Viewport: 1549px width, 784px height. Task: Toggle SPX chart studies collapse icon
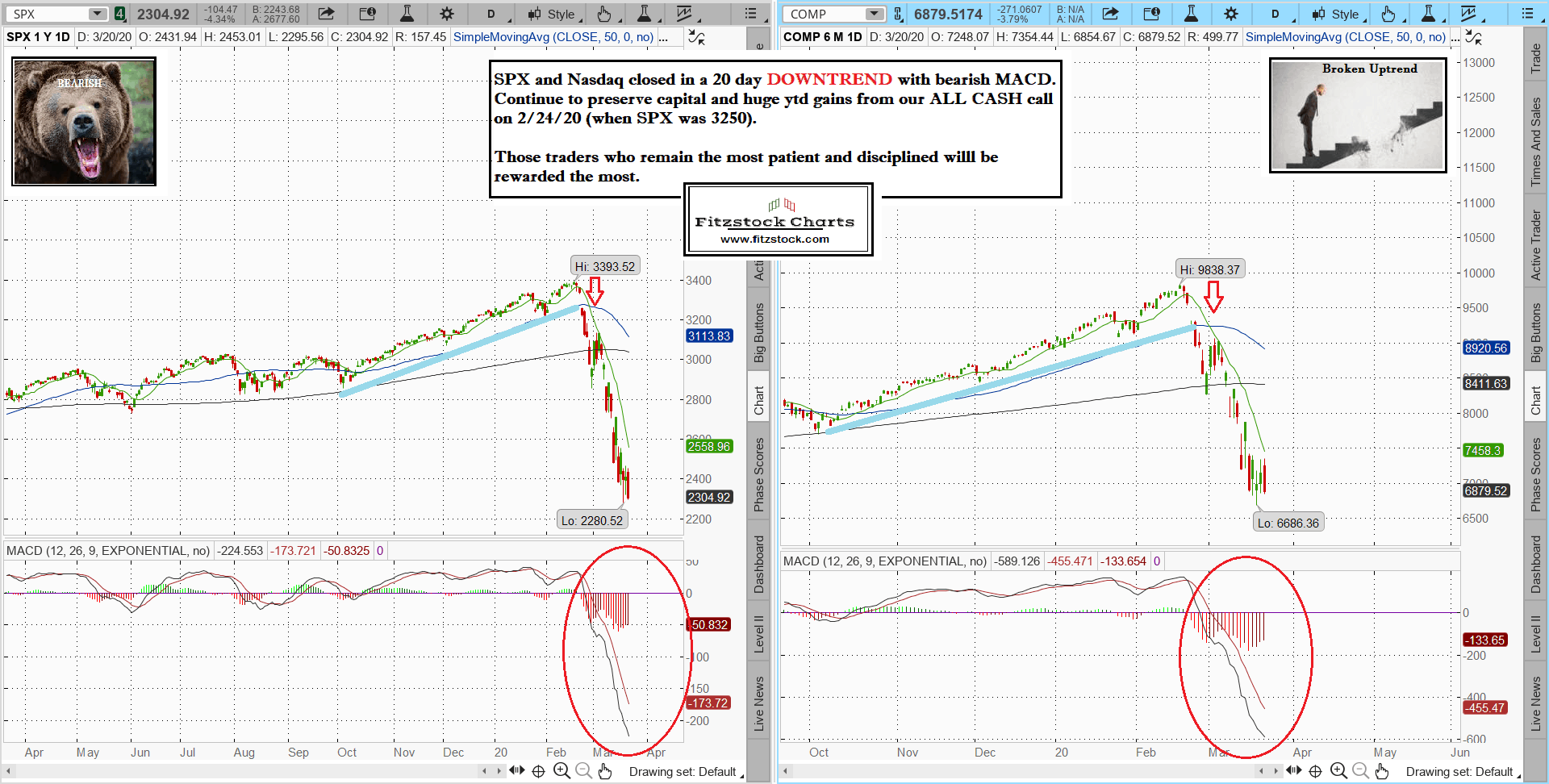coord(695,37)
